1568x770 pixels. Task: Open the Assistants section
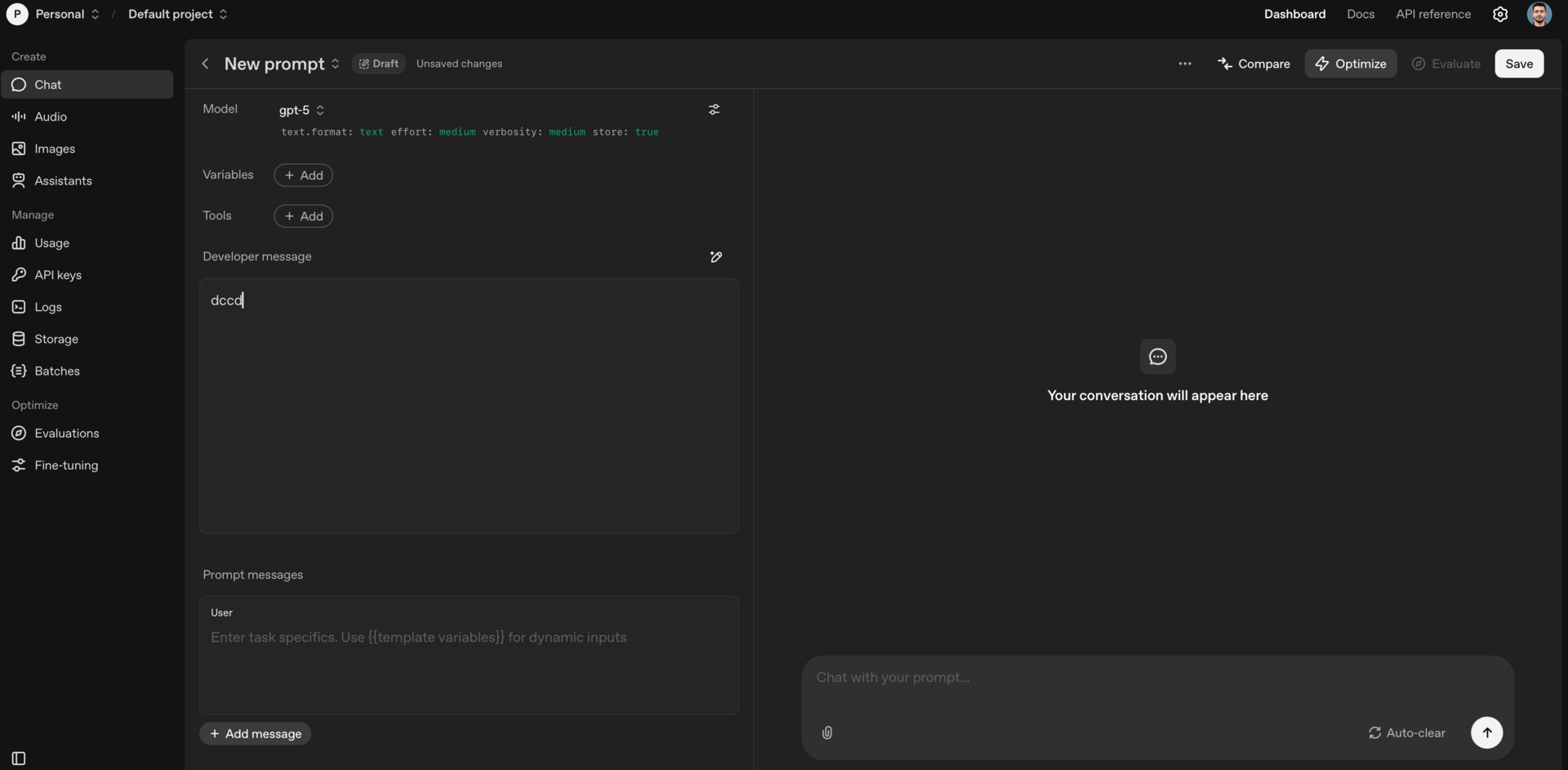click(x=87, y=180)
